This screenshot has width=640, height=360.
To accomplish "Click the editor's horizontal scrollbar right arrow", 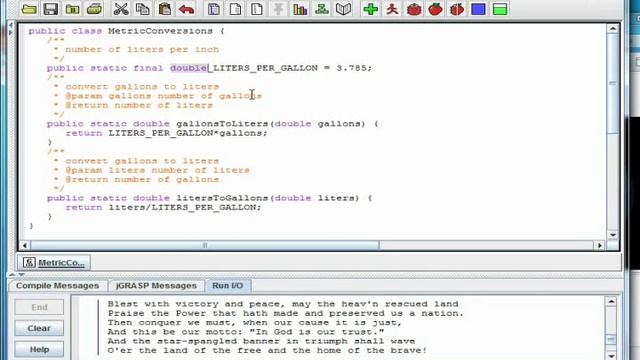I will tap(600, 245).
